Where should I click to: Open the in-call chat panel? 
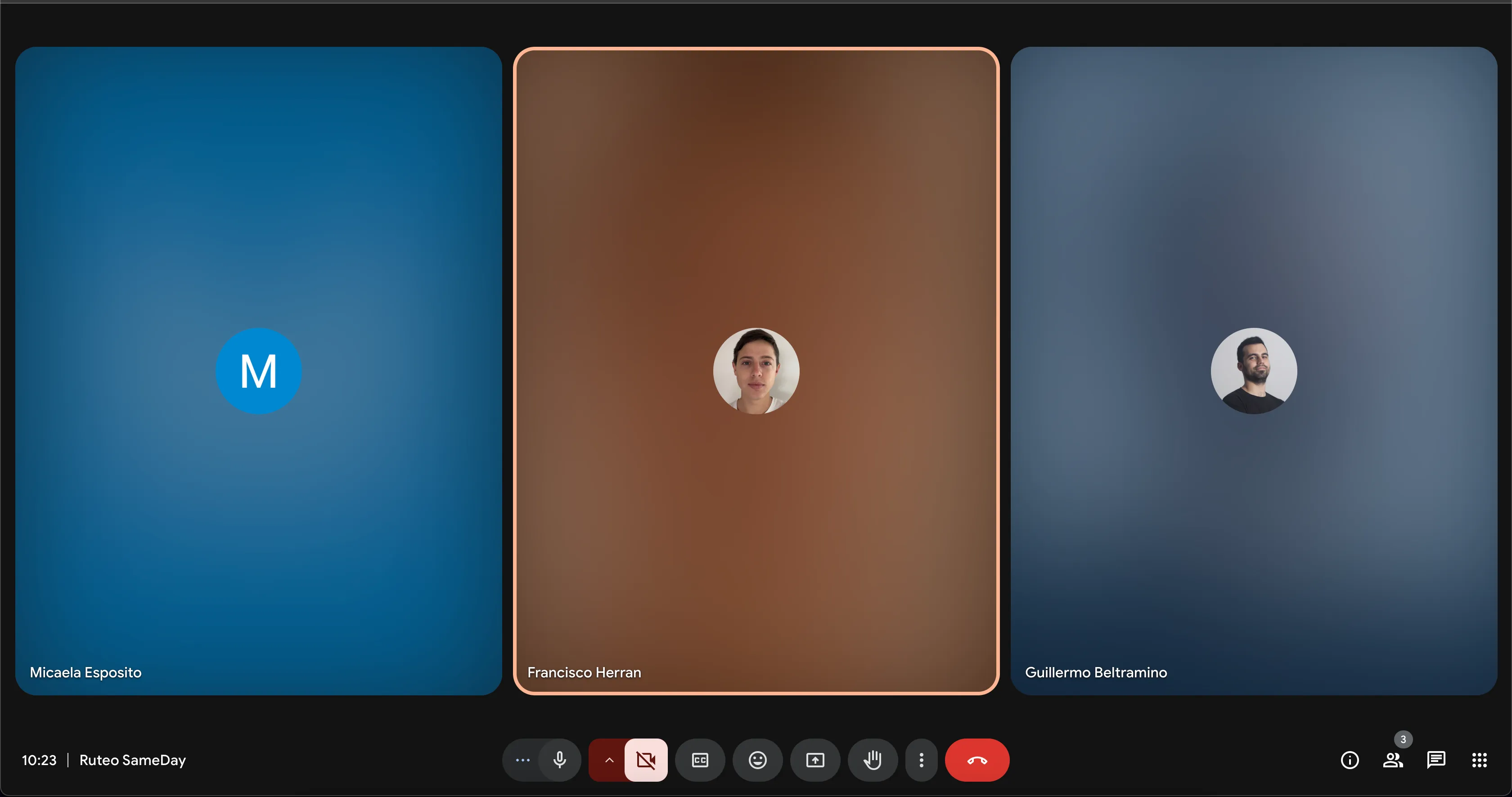coord(1436,760)
